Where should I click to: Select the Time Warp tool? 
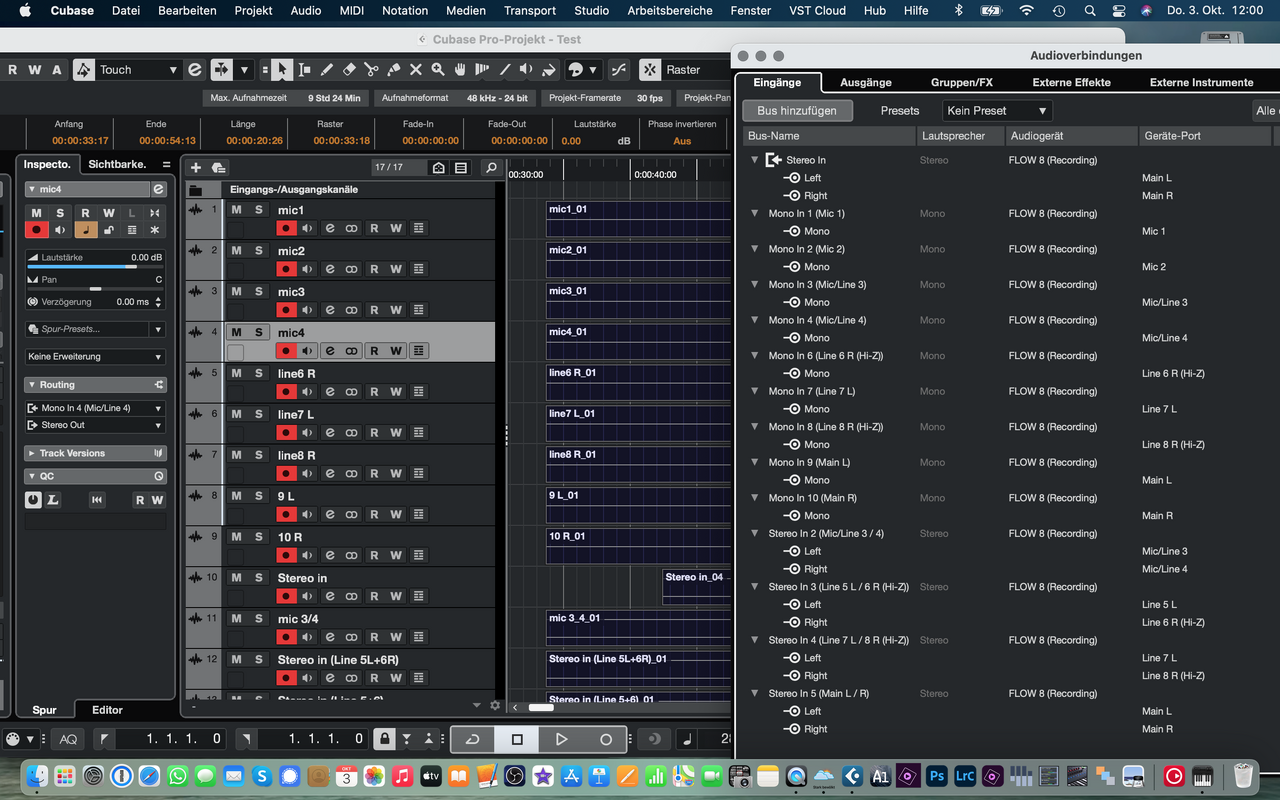(x=482, y=70)
